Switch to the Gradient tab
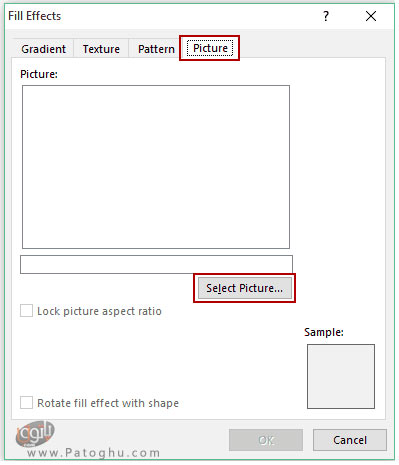 [43, 49]
